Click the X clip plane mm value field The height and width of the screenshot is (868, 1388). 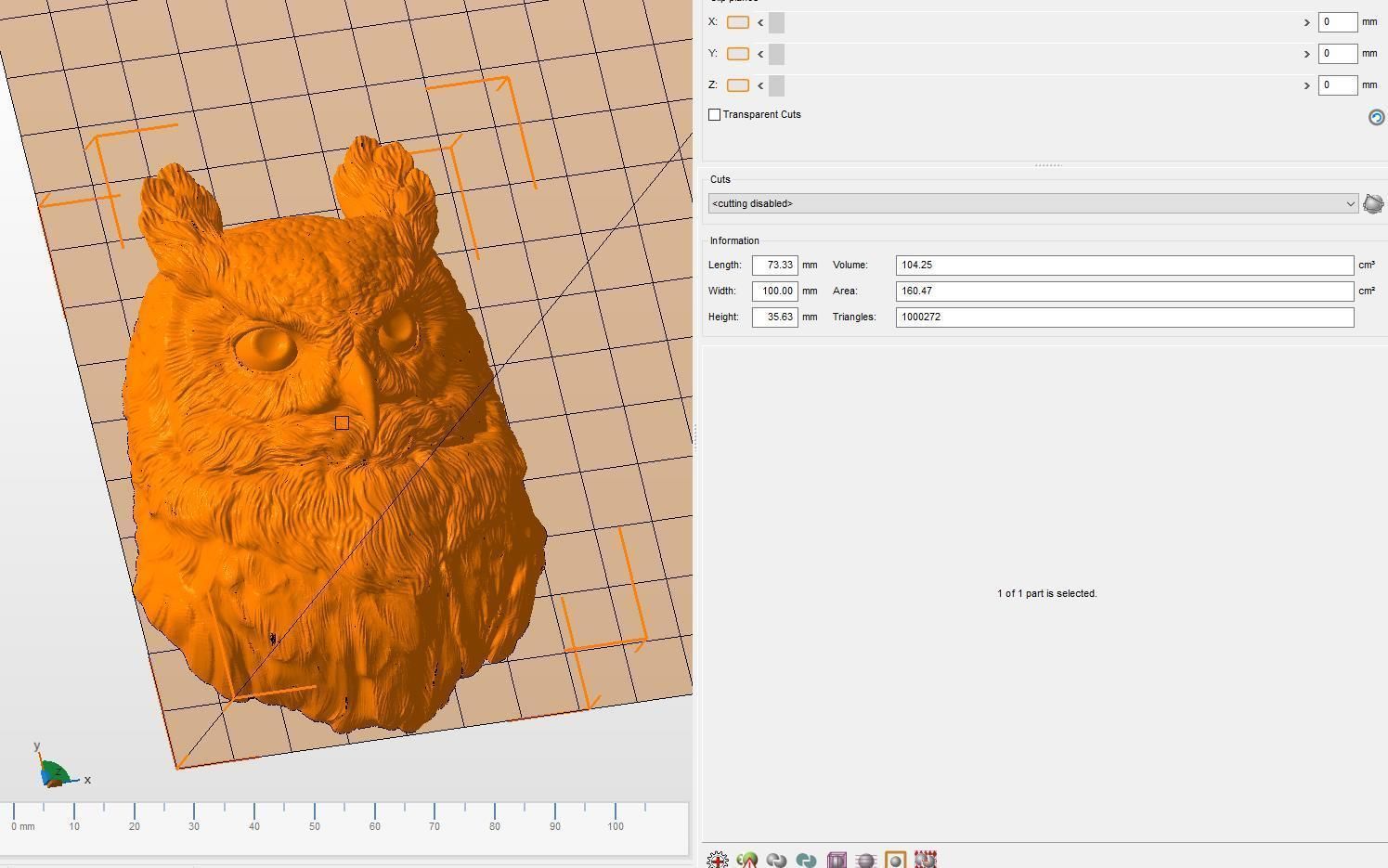point(1337,22)
